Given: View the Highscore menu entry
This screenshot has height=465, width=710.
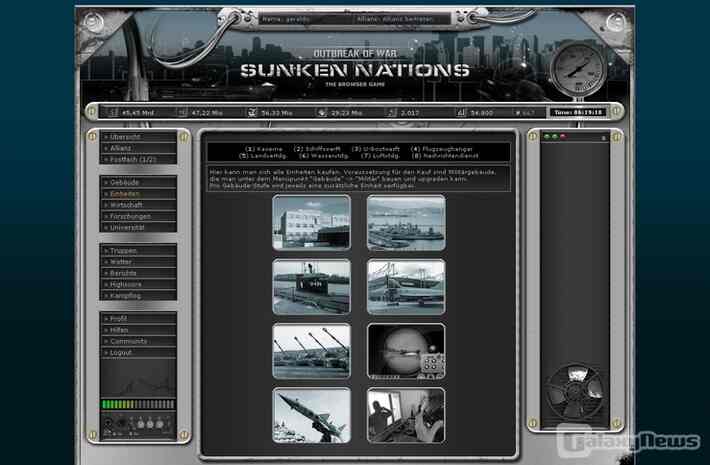Looking at the screenshot, I should pos(138,284).
